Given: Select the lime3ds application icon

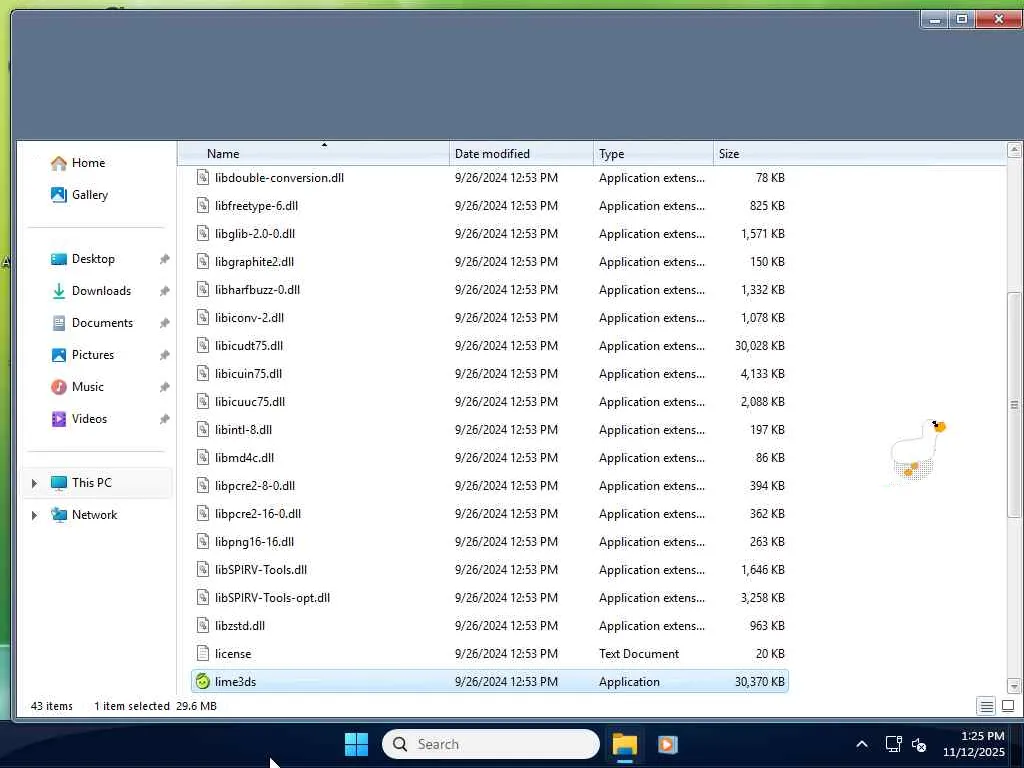Looking at the screenshot, I should (x=203, y=681).
